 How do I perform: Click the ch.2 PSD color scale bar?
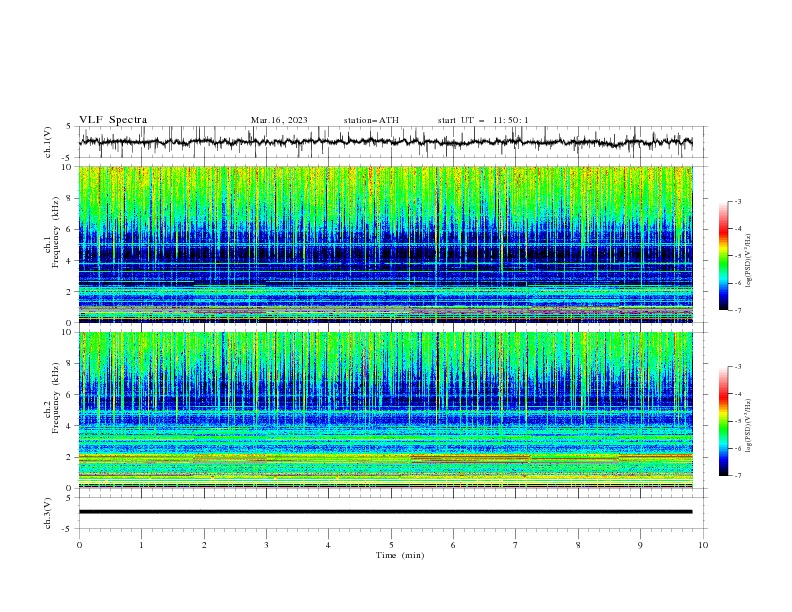pos(723,421)
